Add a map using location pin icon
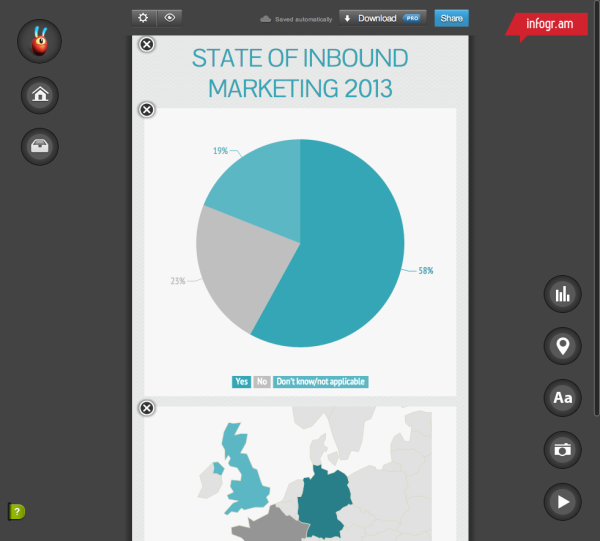This screenshot has height=541, width=600. click(x=562, y=345)
